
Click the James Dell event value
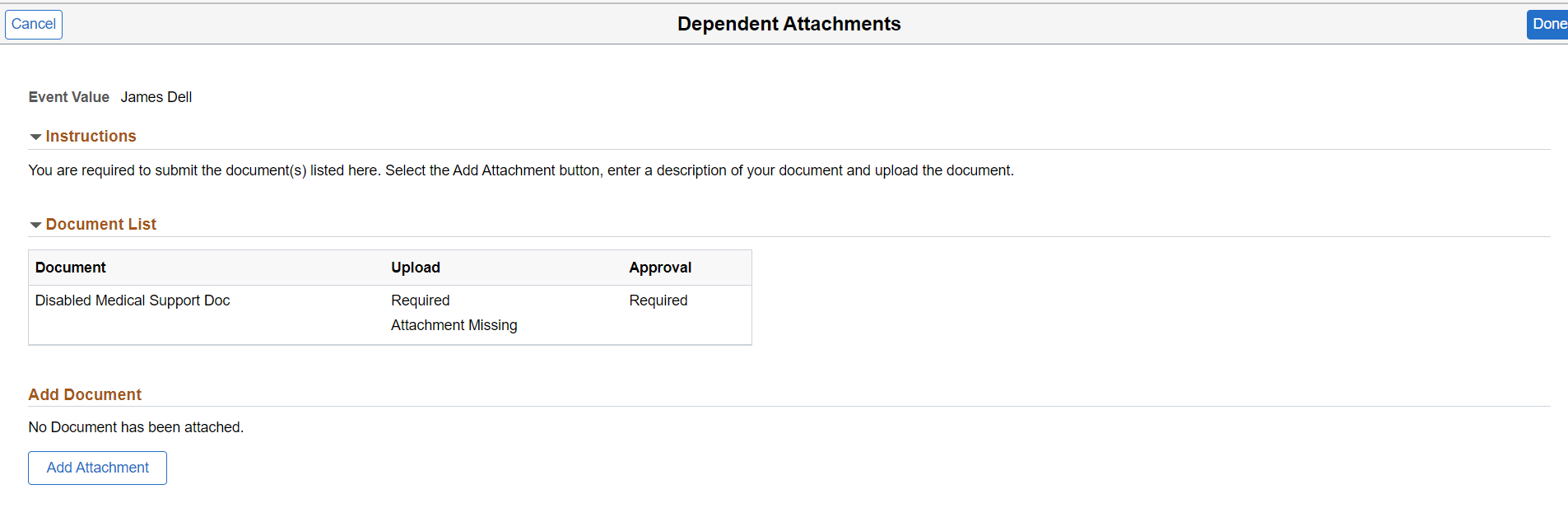(156, 97)
